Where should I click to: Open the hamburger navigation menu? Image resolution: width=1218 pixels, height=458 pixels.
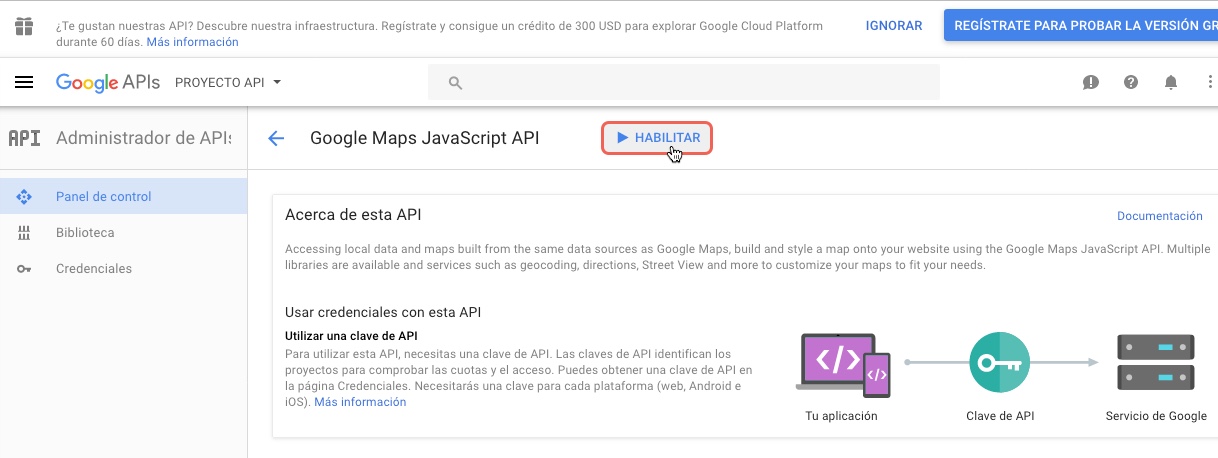click(24, 82)
